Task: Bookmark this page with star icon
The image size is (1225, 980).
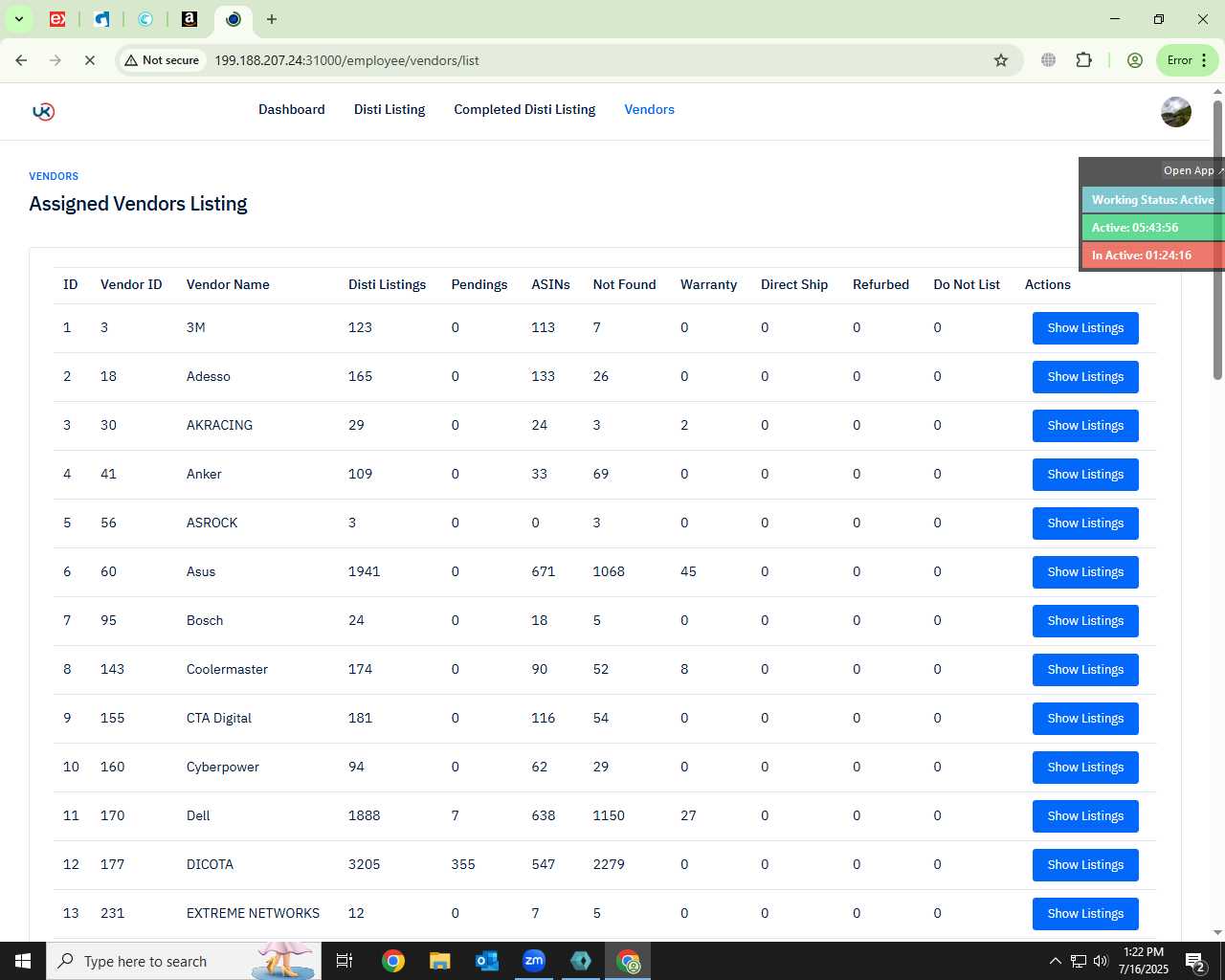Action: point(1001,60)
